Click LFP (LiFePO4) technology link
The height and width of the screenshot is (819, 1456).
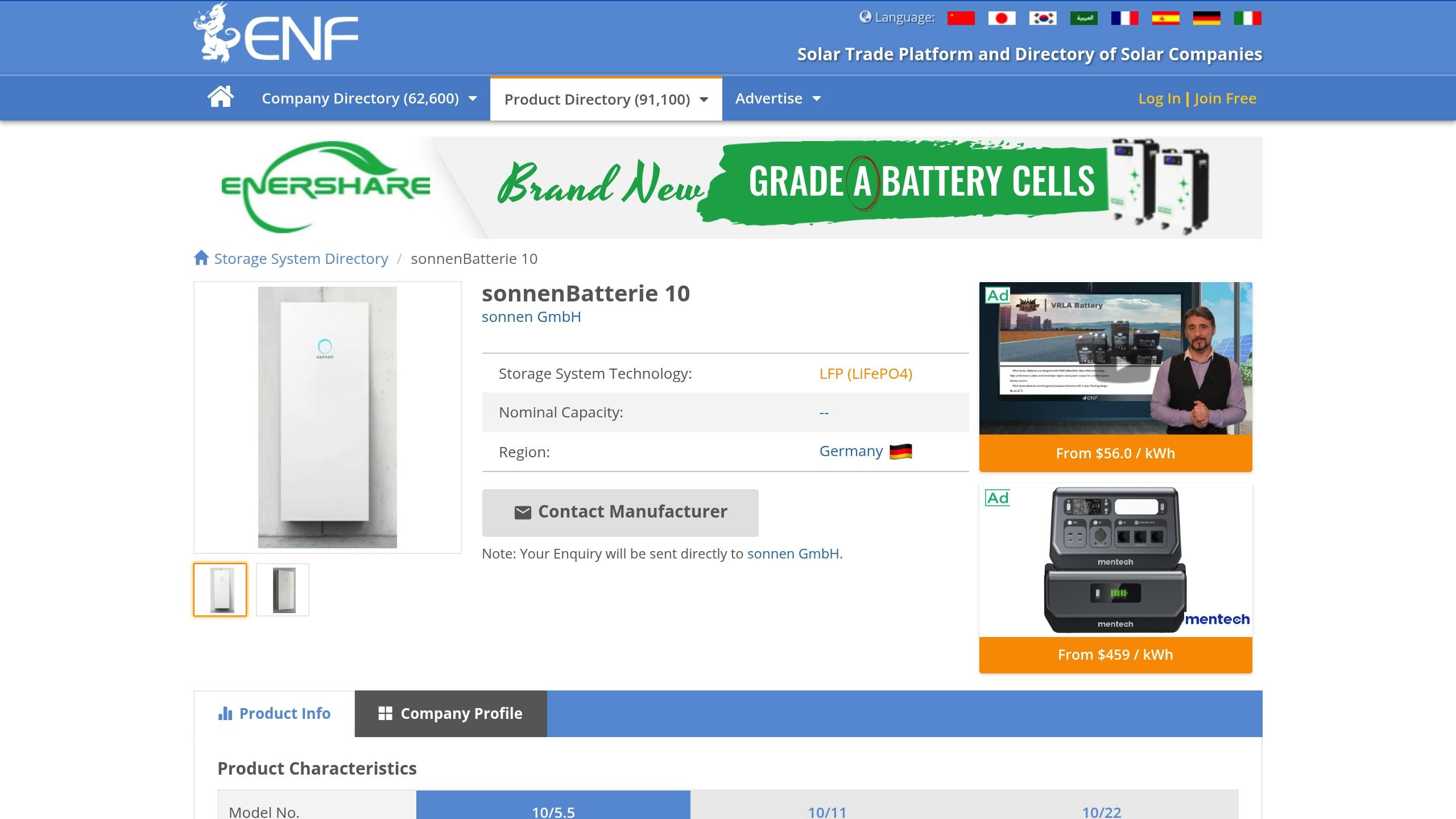tap(866, 374)
